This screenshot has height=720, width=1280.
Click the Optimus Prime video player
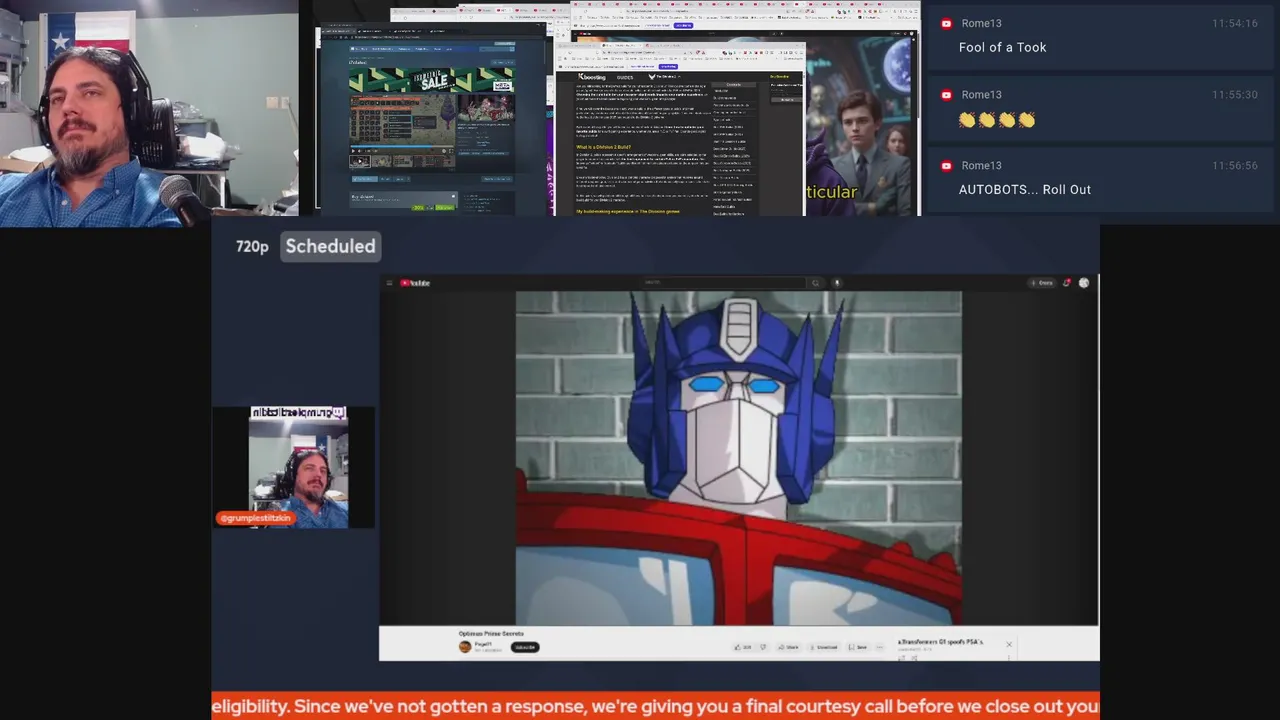click(739, 458)
